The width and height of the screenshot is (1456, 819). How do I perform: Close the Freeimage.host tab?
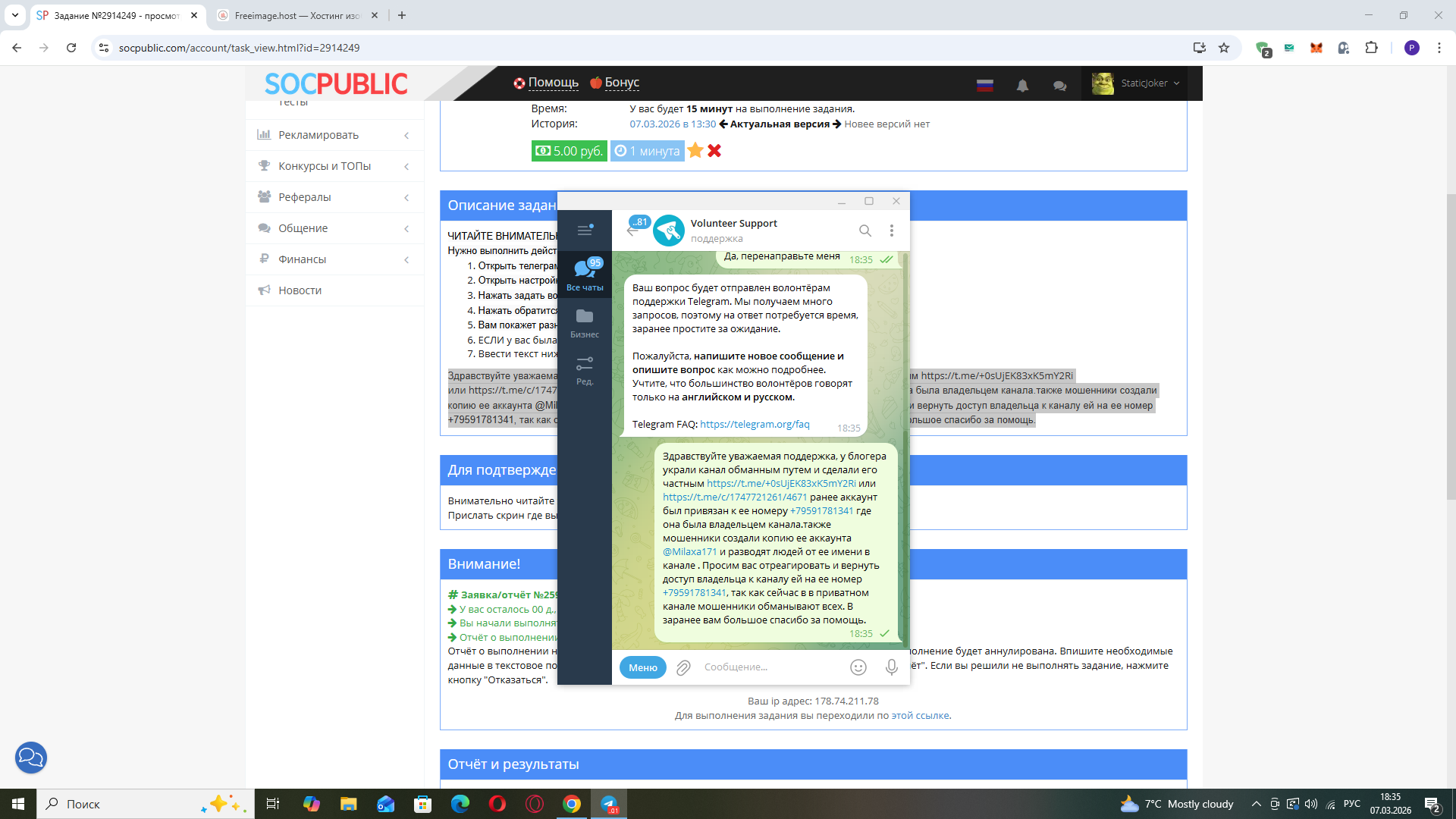[x=375, y=15]
